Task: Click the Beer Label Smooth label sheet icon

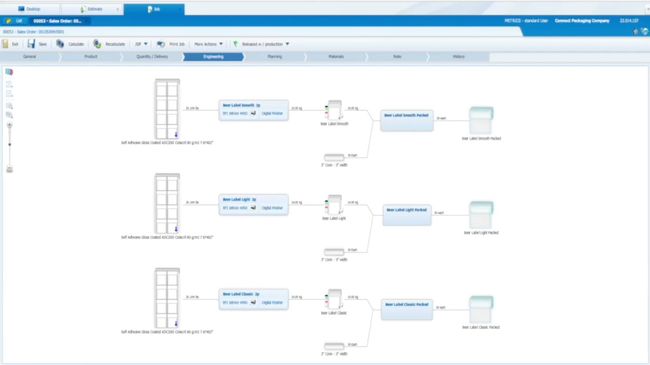Action: [334, 110]
